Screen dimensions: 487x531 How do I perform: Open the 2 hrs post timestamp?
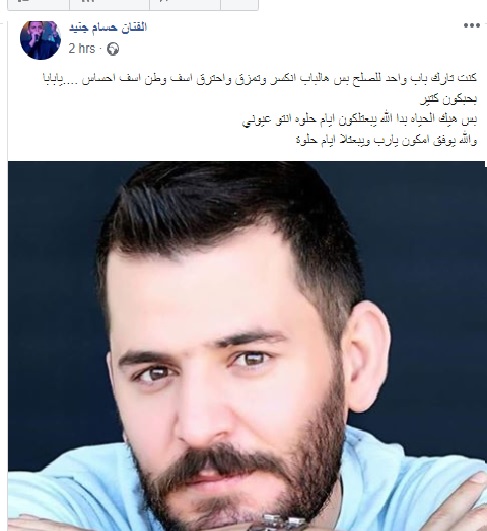pos(82,48)
